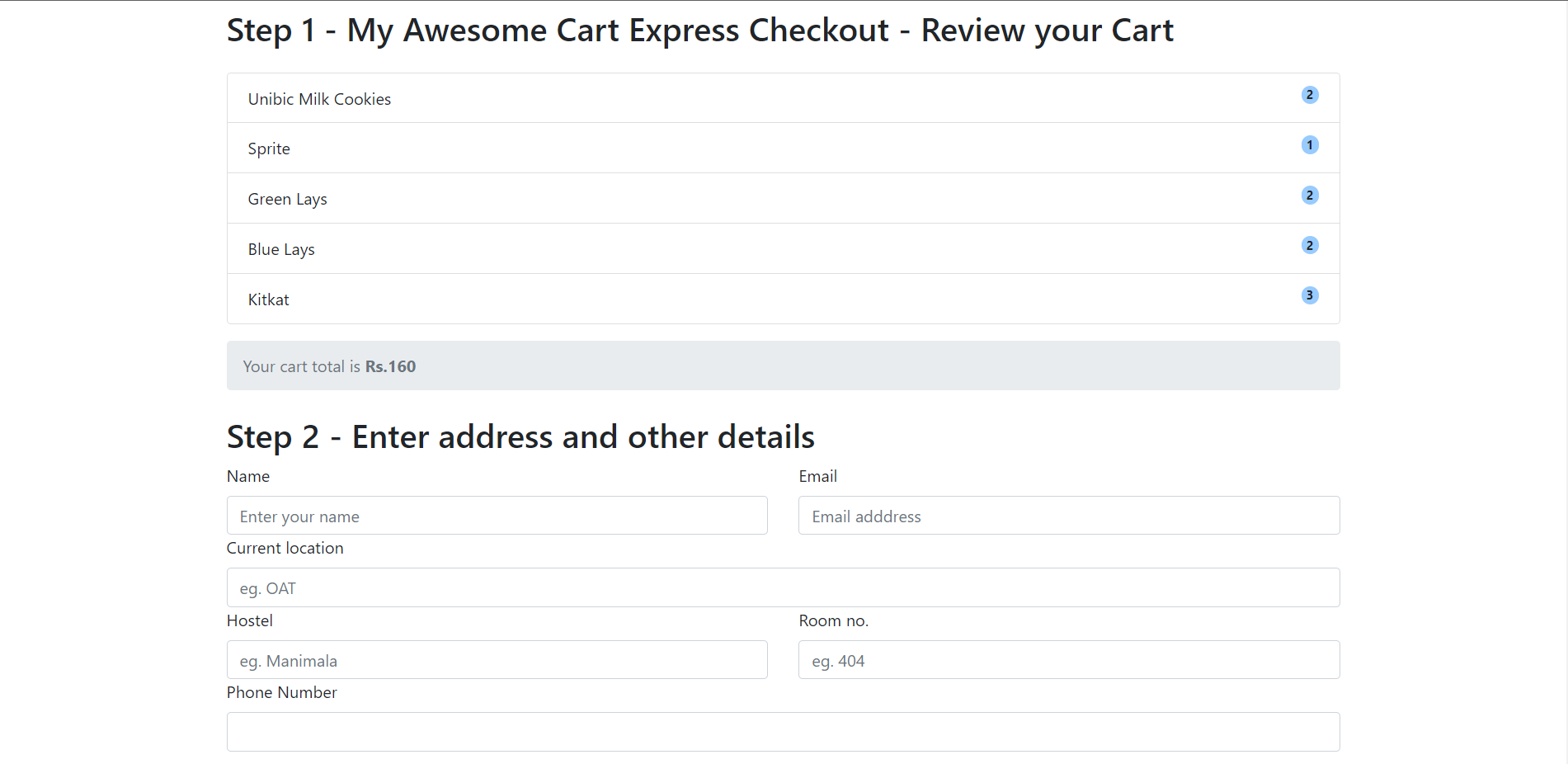Viewport: 1568px width, 764px height.
Task: Focus the Room no. field
Action: click(x=1069, y=660)
